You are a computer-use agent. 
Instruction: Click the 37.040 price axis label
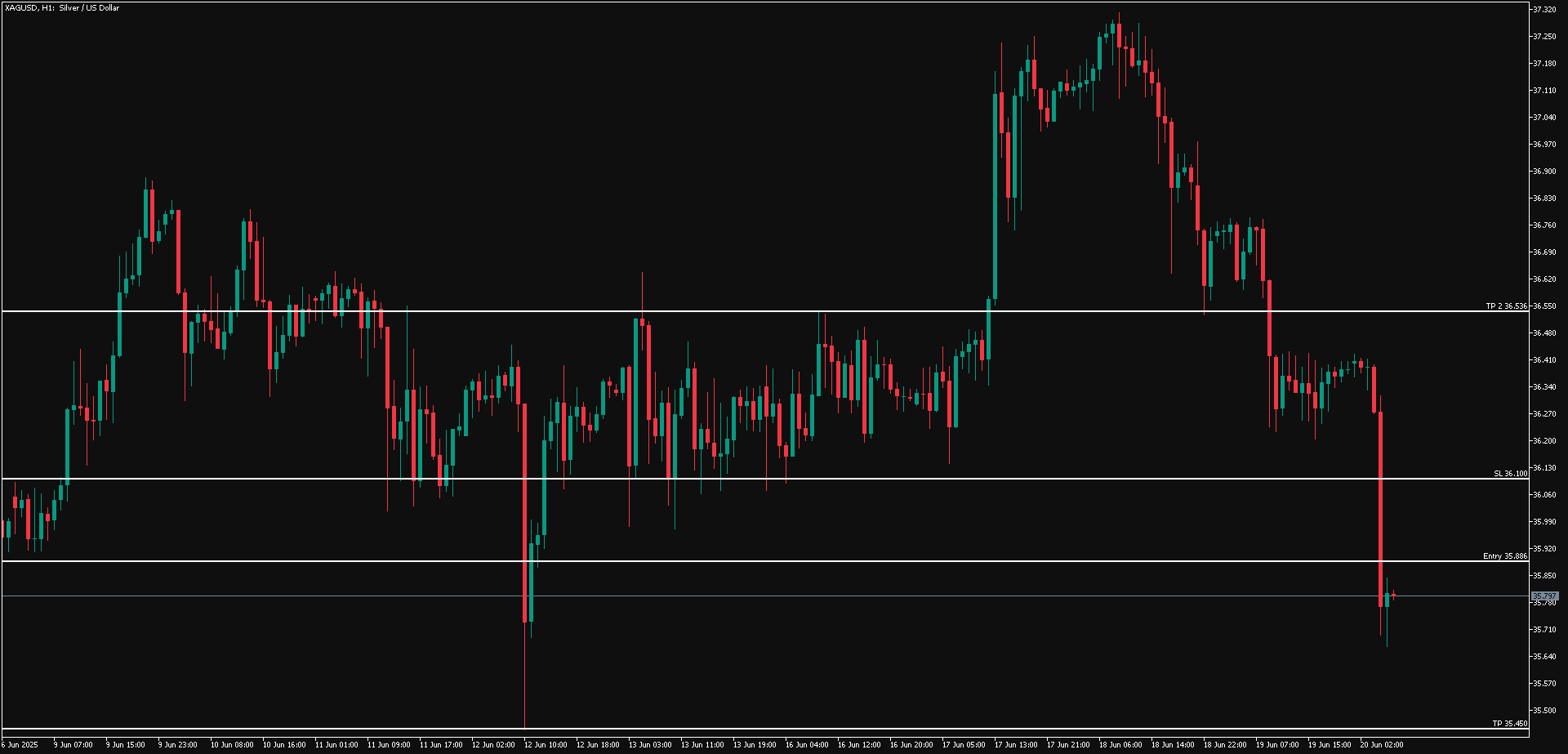click(x=1545, y=118)
